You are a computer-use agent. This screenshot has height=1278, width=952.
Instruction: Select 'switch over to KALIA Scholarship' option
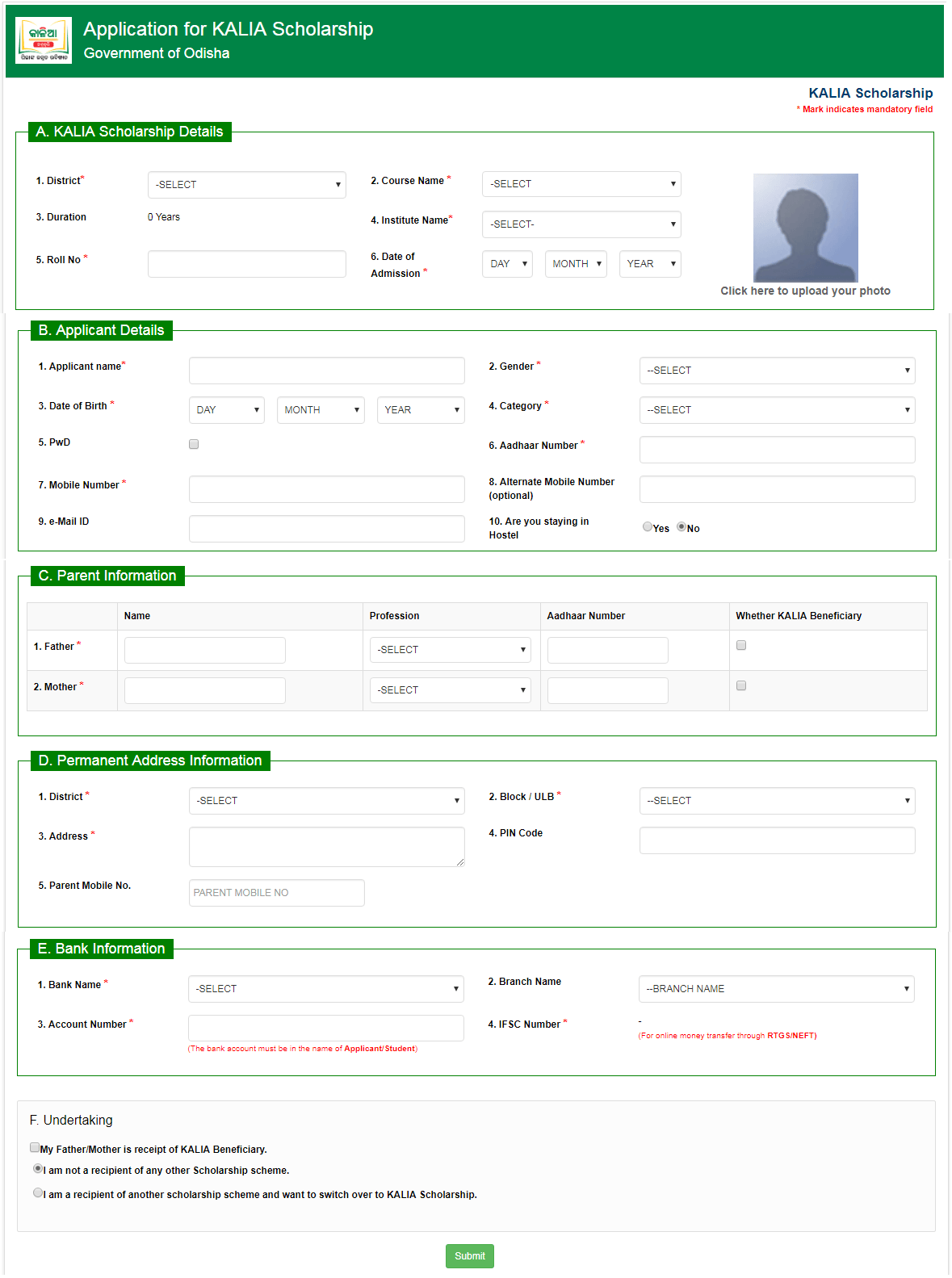[x=38, y=1192]
